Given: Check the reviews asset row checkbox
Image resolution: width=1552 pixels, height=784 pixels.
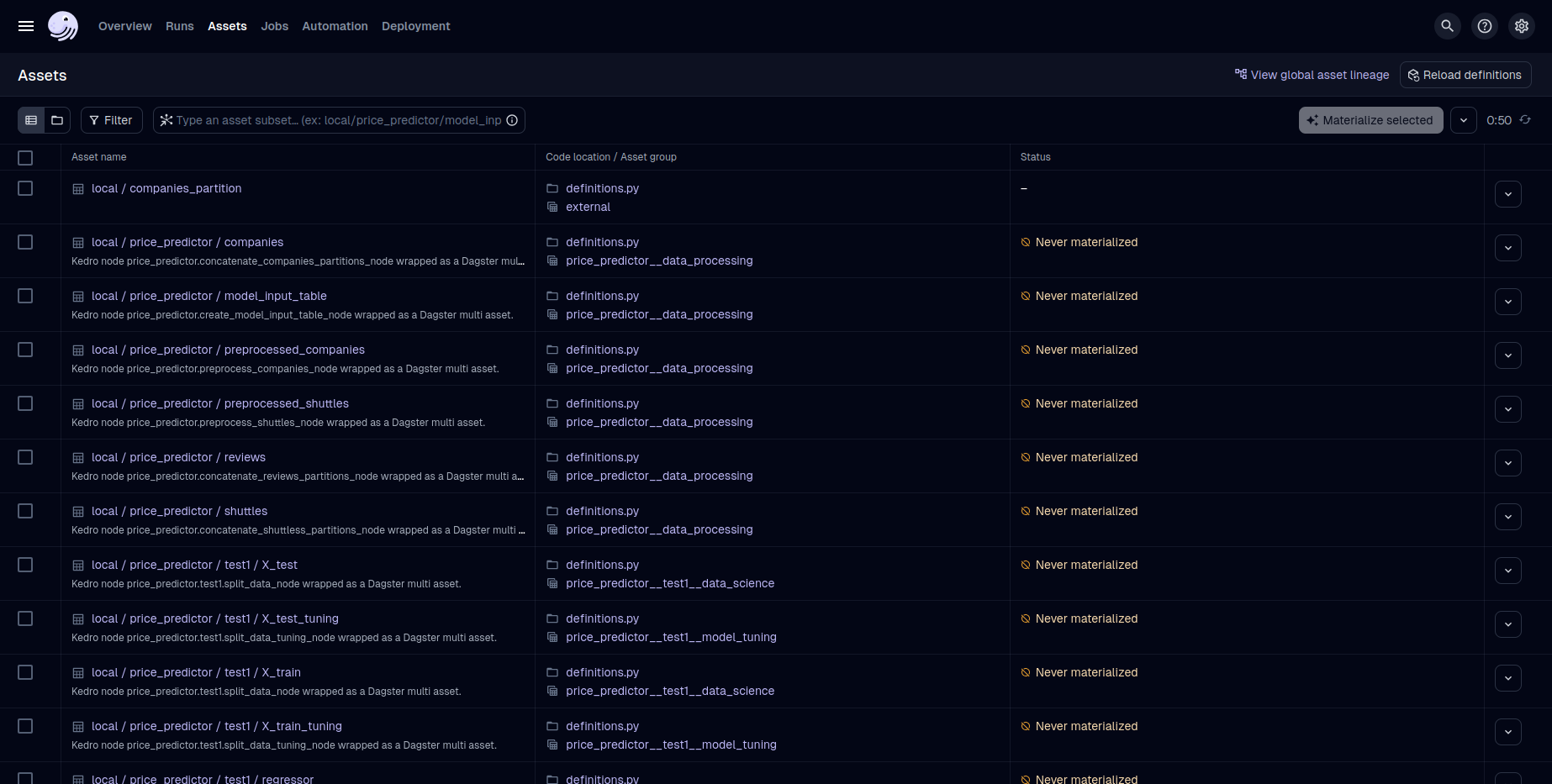Looking at the screenshot, I should 25,457.
